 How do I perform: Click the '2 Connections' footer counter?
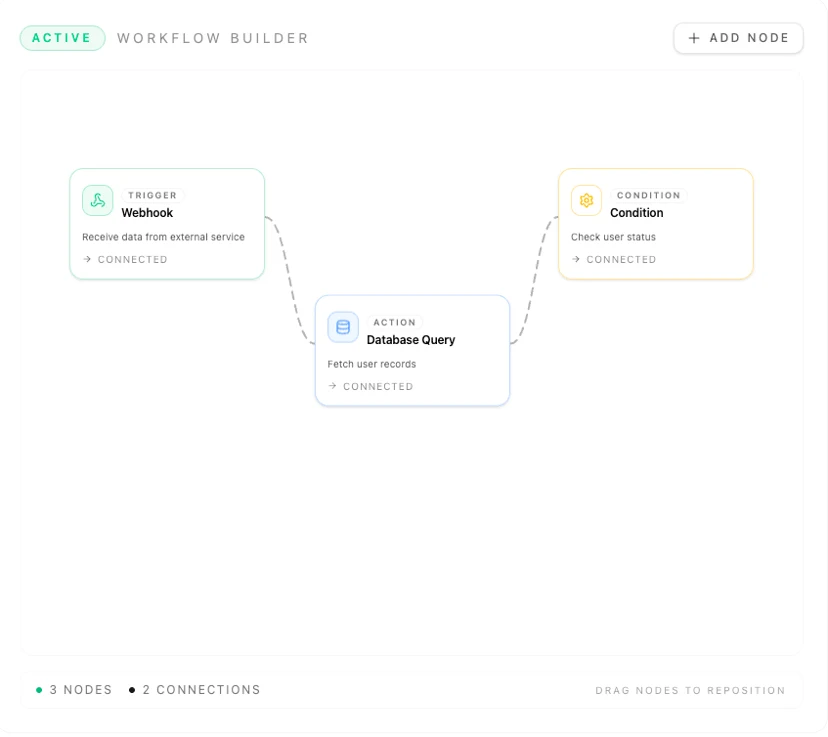coord(201,690)
